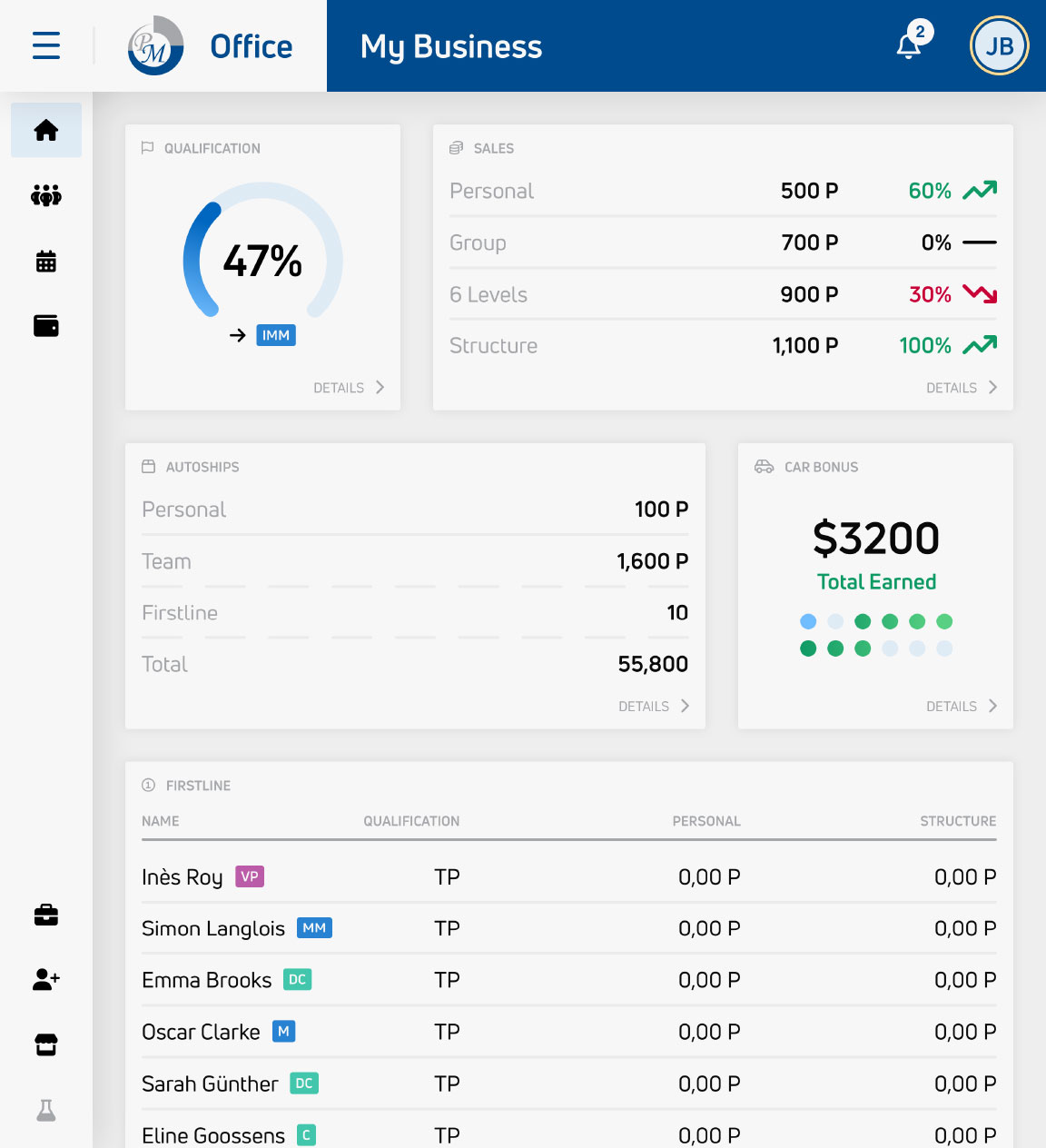
Task: Go to Home in the sidebar
Action: [46, 130]
